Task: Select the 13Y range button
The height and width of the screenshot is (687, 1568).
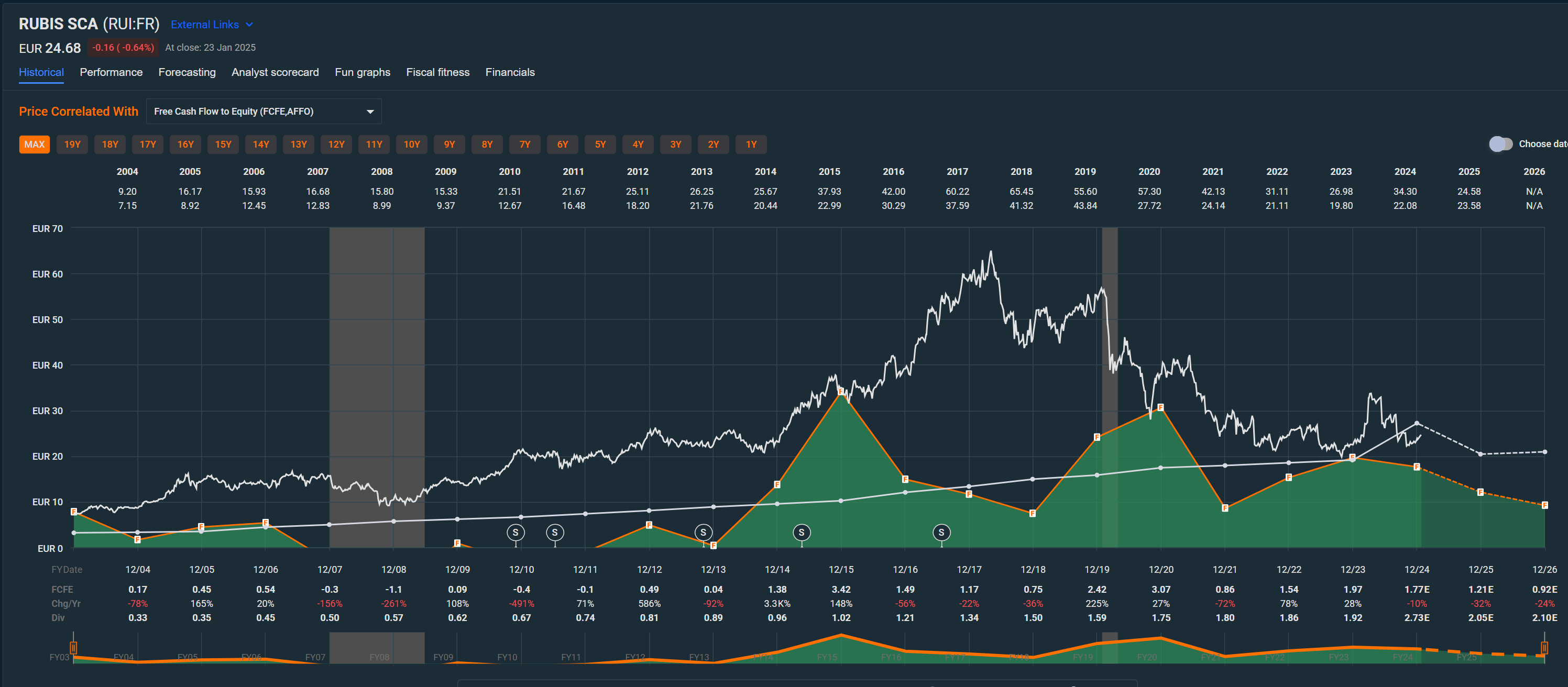Action: (x=299, y=144)
